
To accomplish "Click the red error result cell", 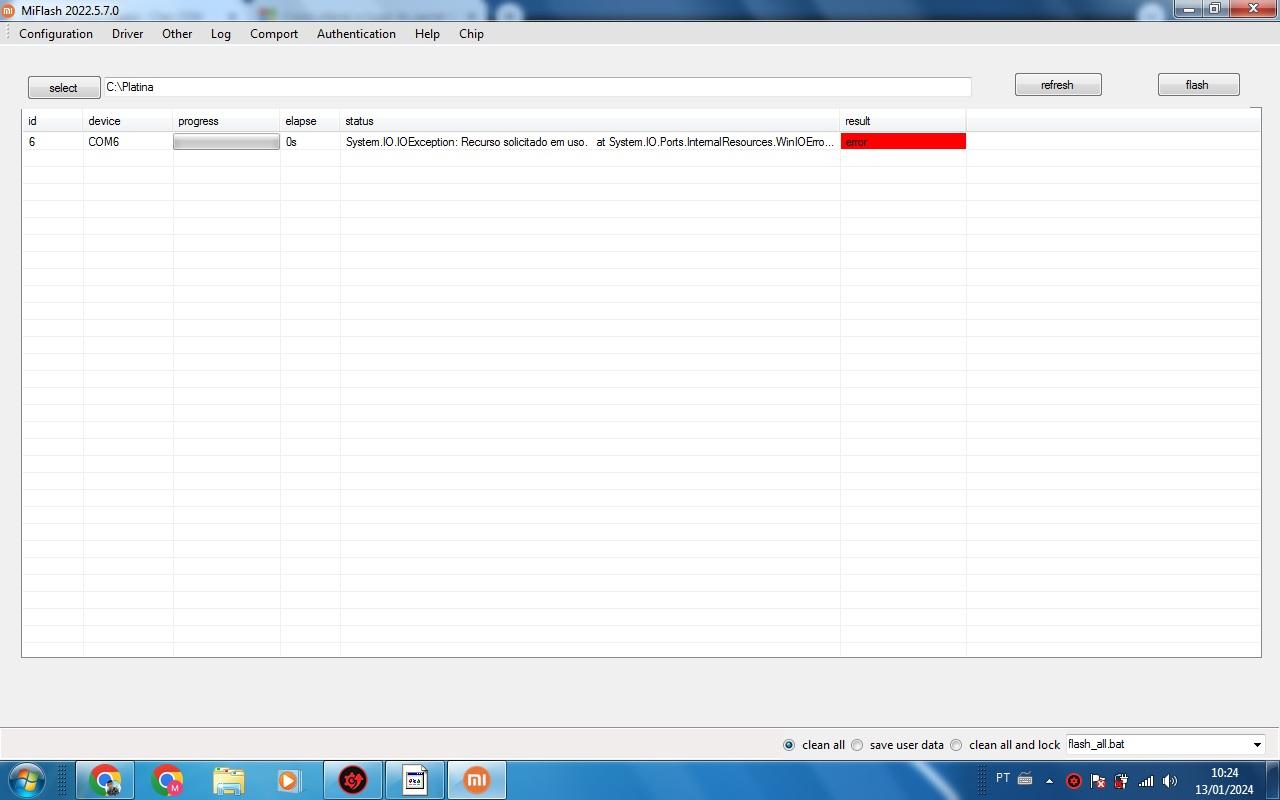I will coord(903,142).
